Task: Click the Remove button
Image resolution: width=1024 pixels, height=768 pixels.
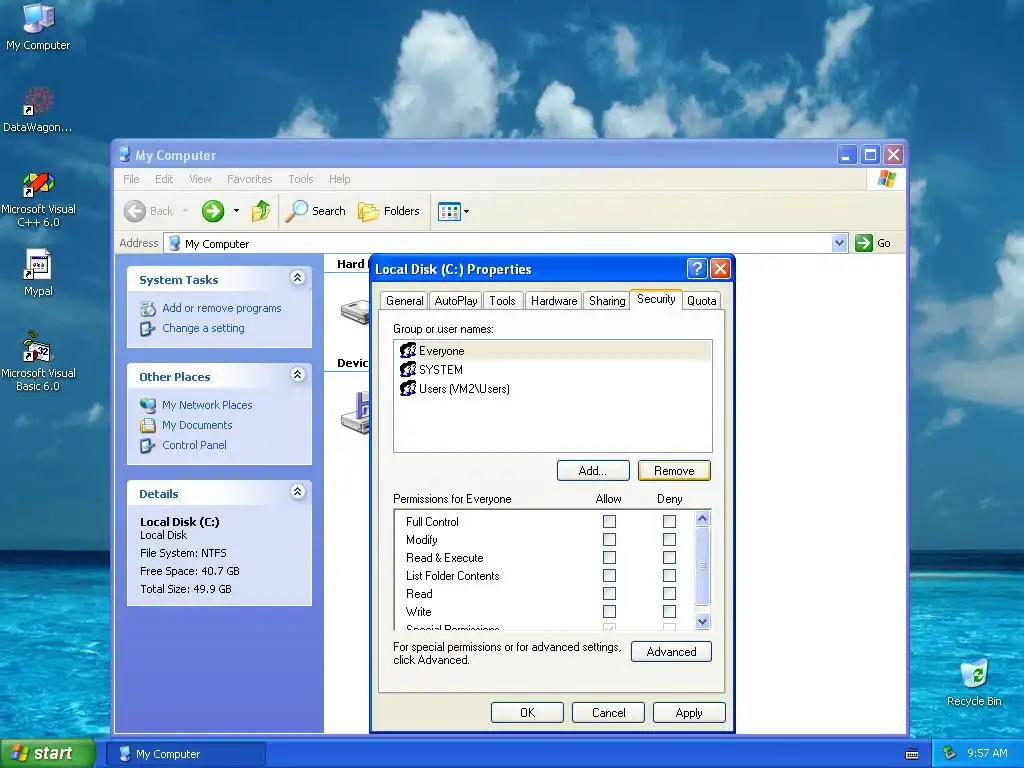Action: pyautogui.click(x=674, y=471)
